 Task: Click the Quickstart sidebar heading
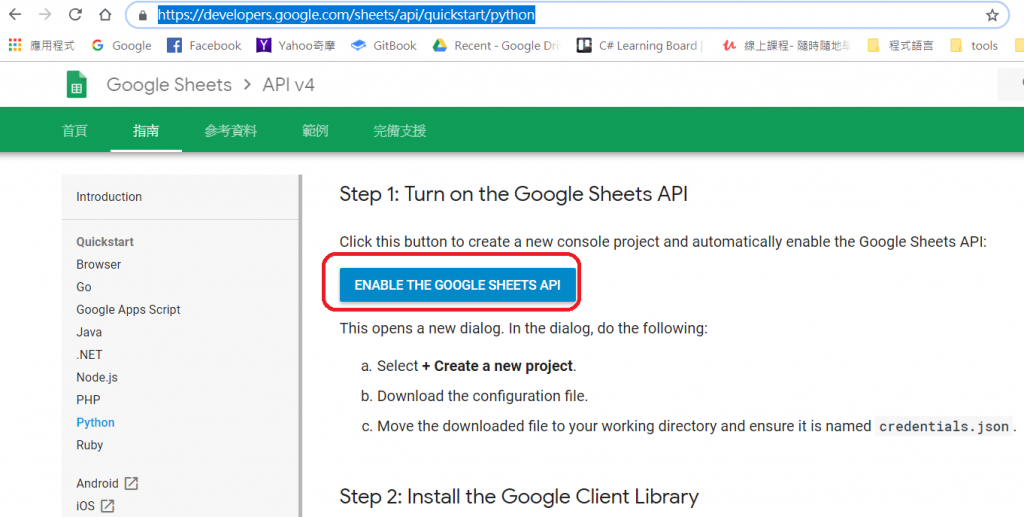click(x=105, y=242)
